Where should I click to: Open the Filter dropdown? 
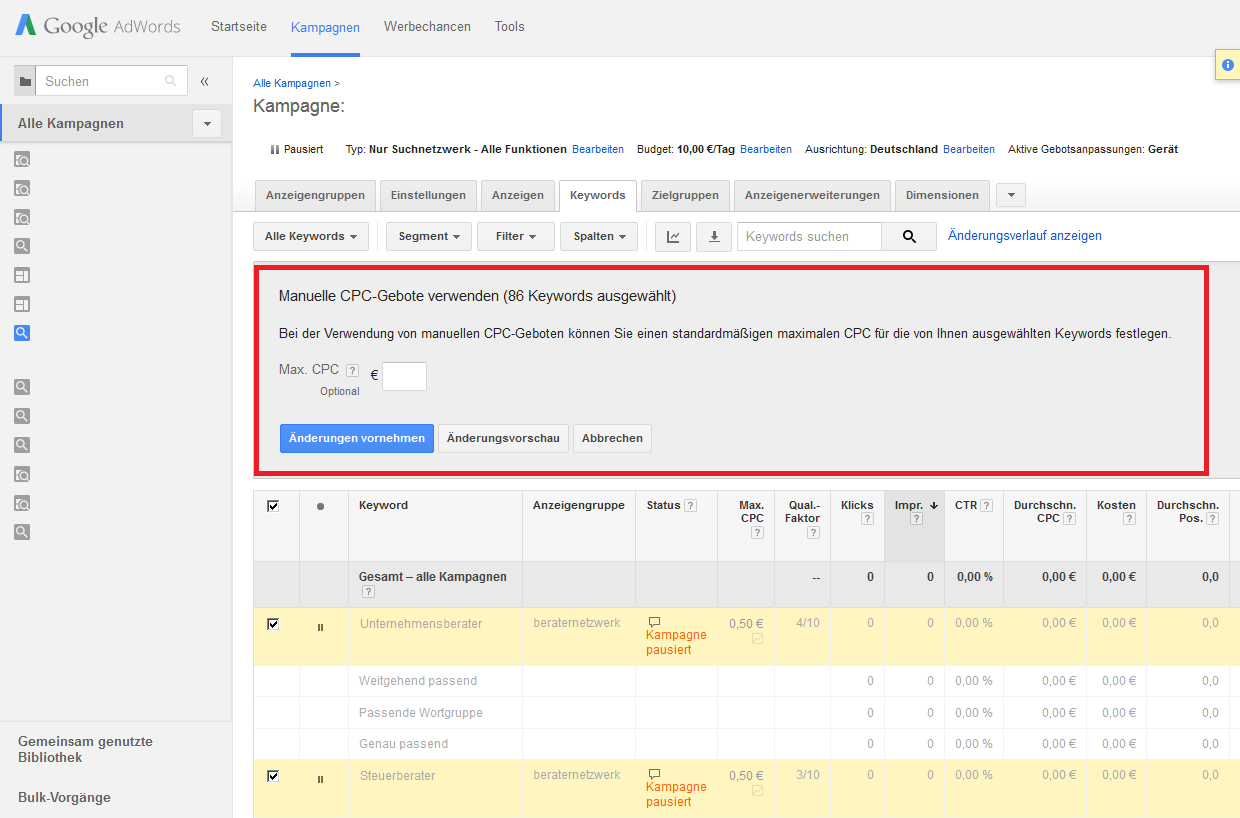(x=516, y=237)
